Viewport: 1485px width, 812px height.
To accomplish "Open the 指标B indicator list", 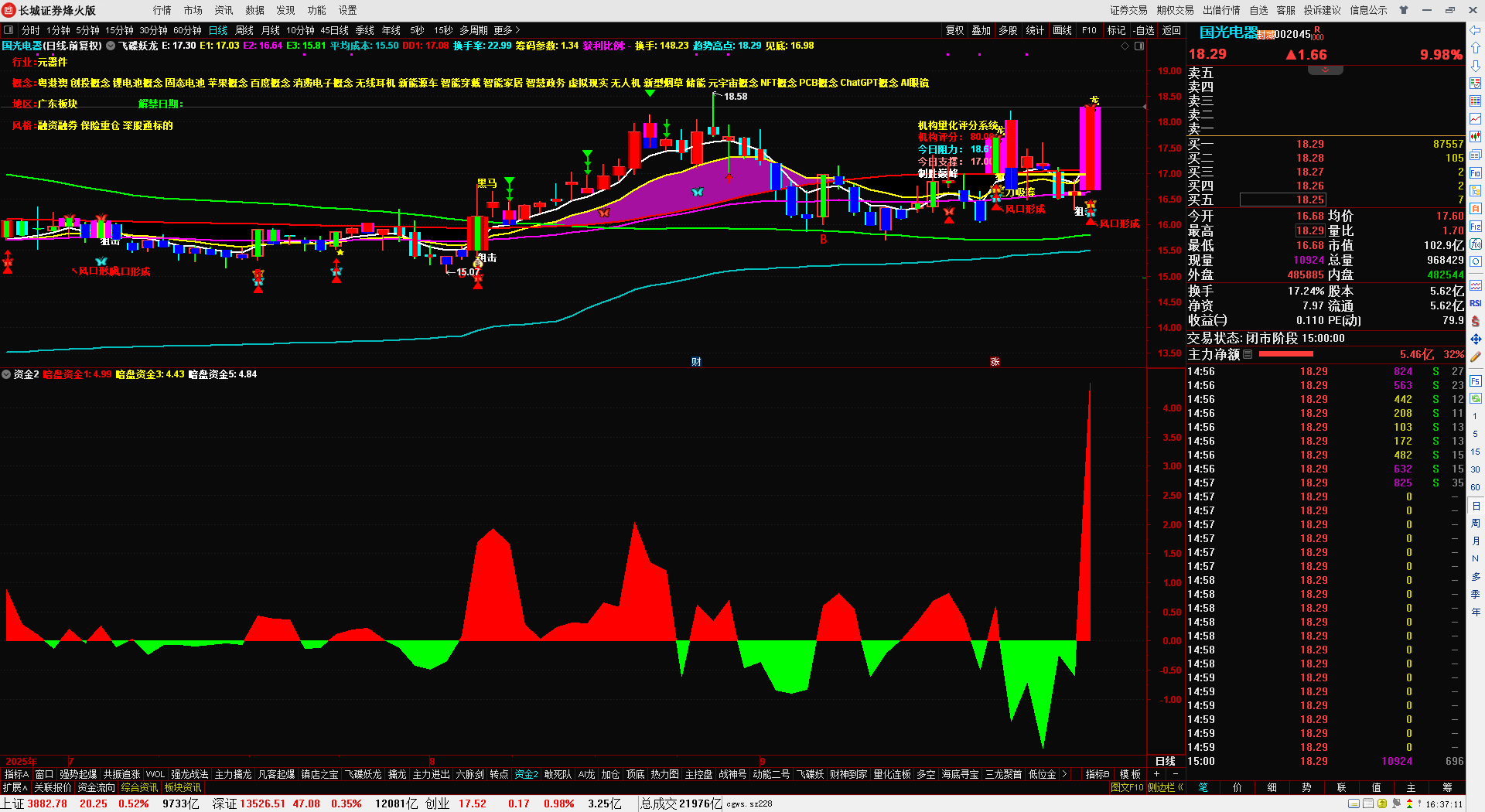I will [1098, 774].
